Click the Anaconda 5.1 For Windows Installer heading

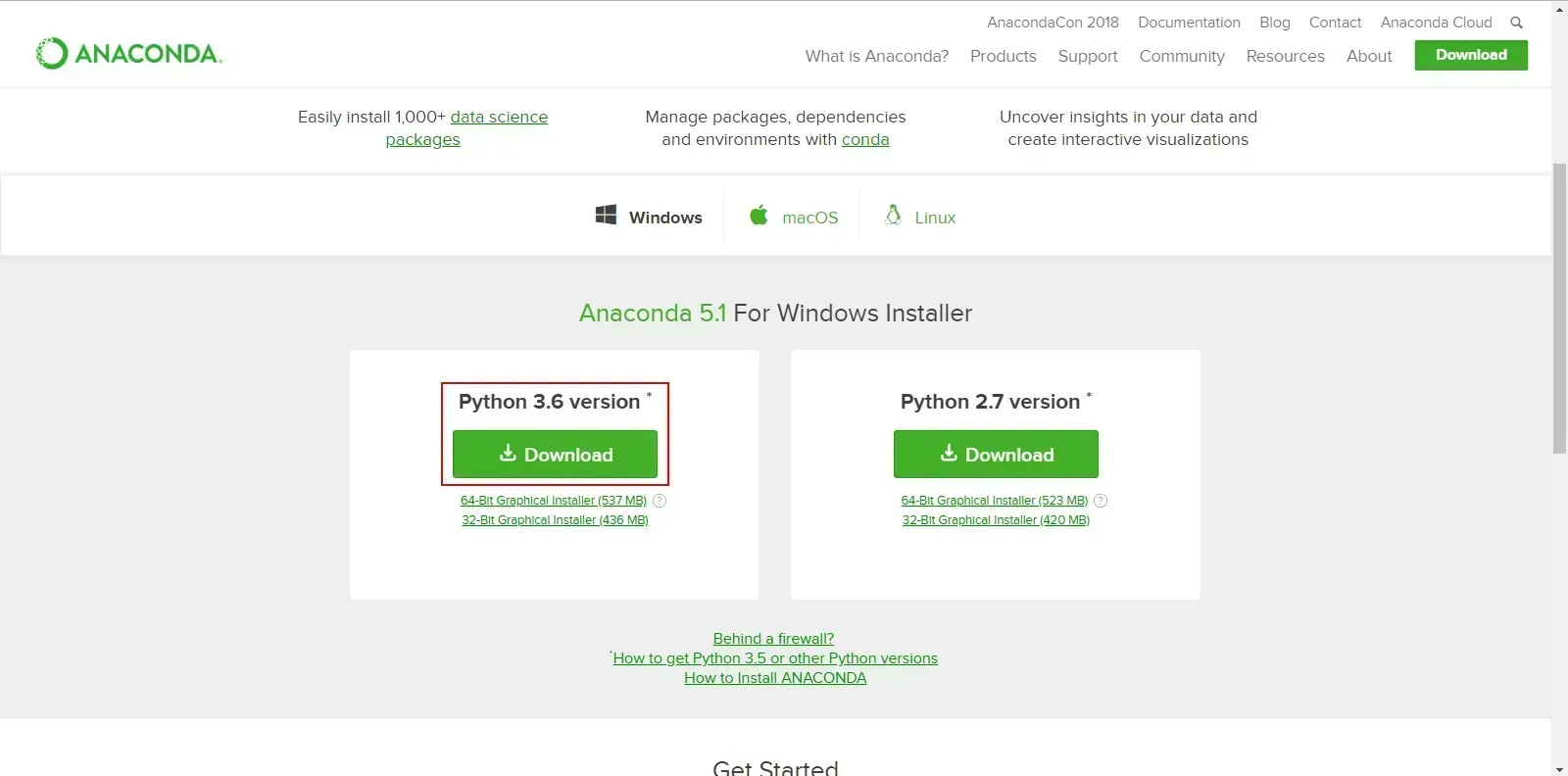tap(775, 314)
